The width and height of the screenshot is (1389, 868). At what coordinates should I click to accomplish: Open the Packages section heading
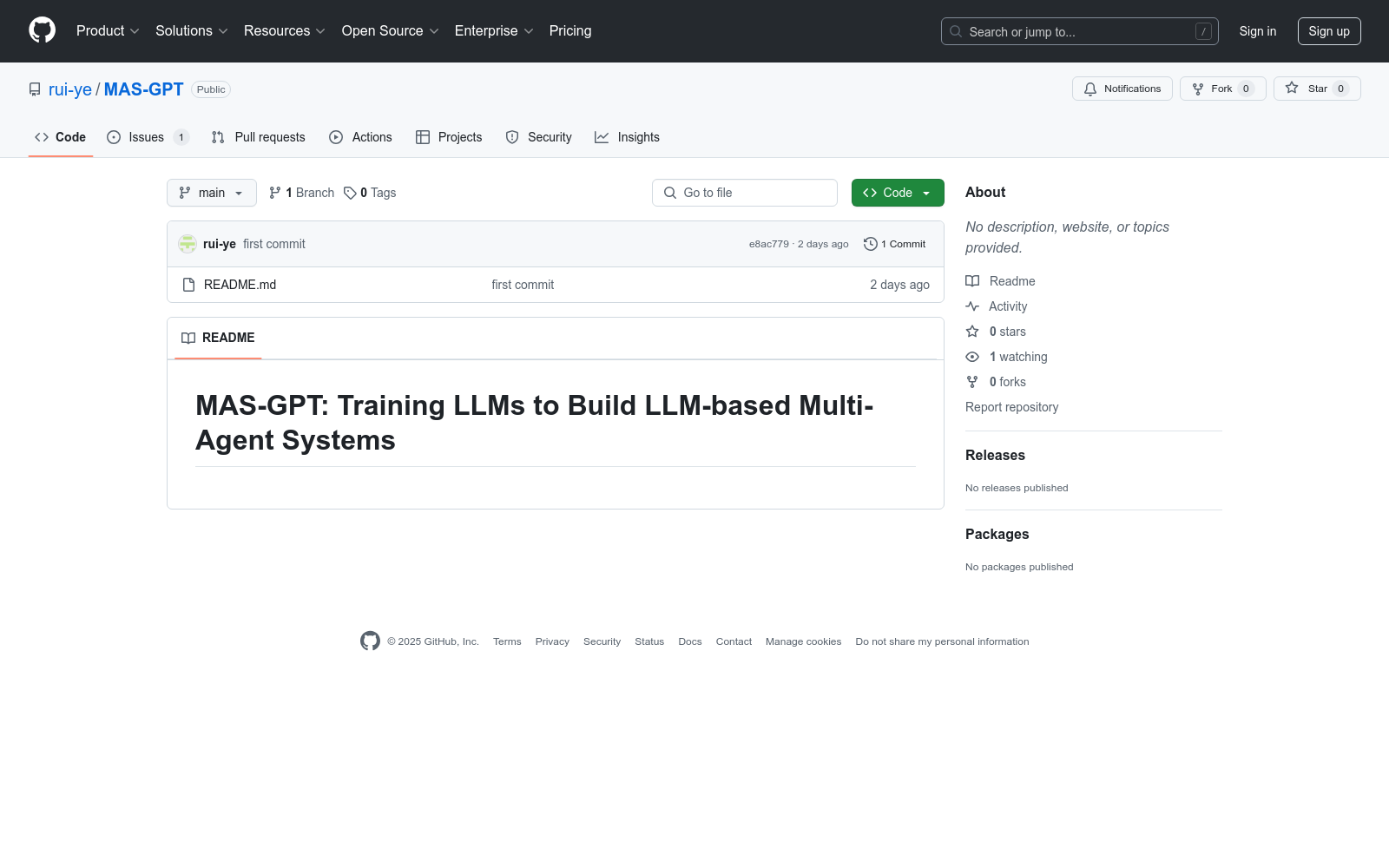997,534
